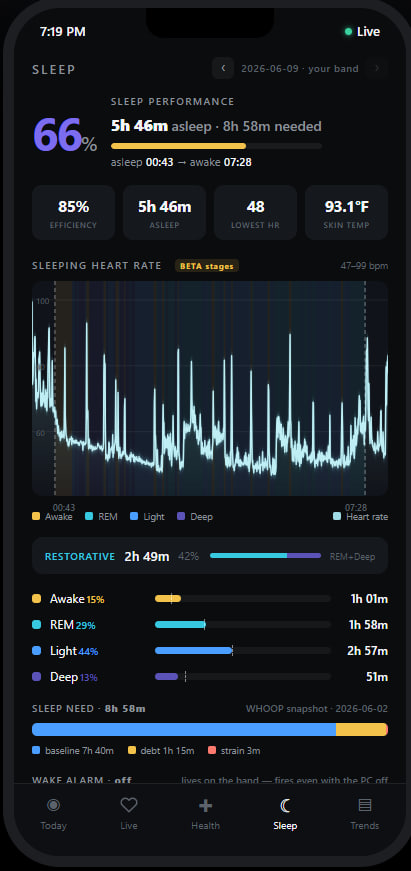Click the Heart rate legend swatch
This screenshot has height=871, width=411.
[337, 517]
